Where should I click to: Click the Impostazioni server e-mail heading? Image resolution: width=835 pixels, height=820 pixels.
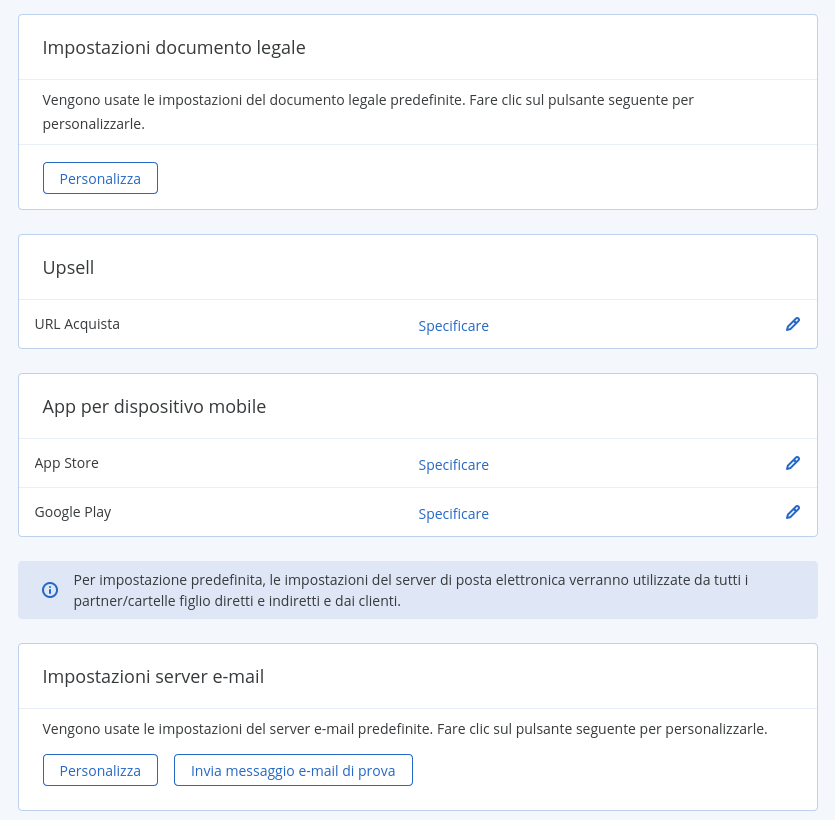coord(153,677)
